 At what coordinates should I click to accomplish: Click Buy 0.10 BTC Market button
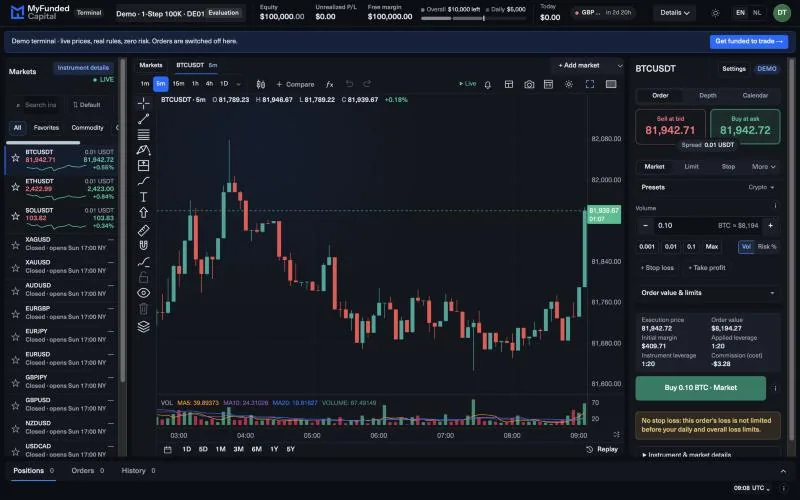(x=701, y=388)
